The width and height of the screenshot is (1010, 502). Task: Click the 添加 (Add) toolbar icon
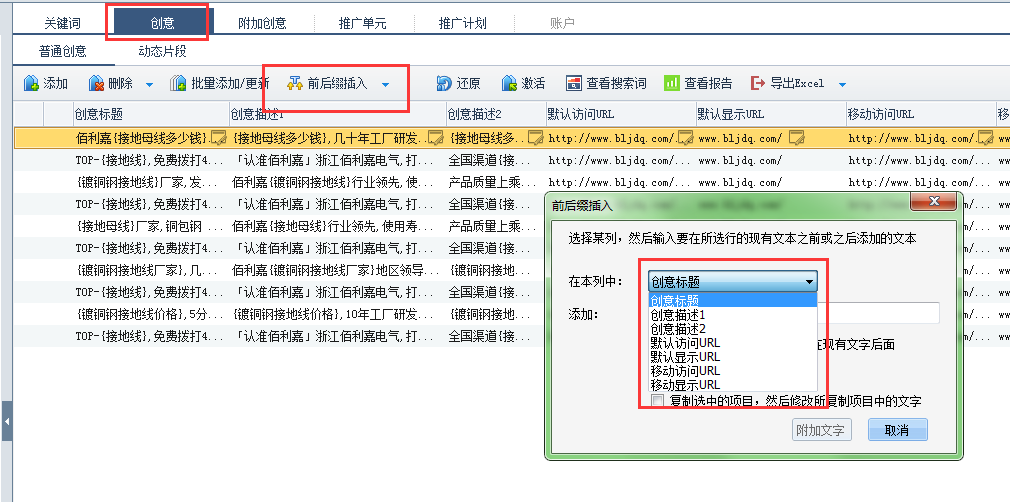point(31,84)
